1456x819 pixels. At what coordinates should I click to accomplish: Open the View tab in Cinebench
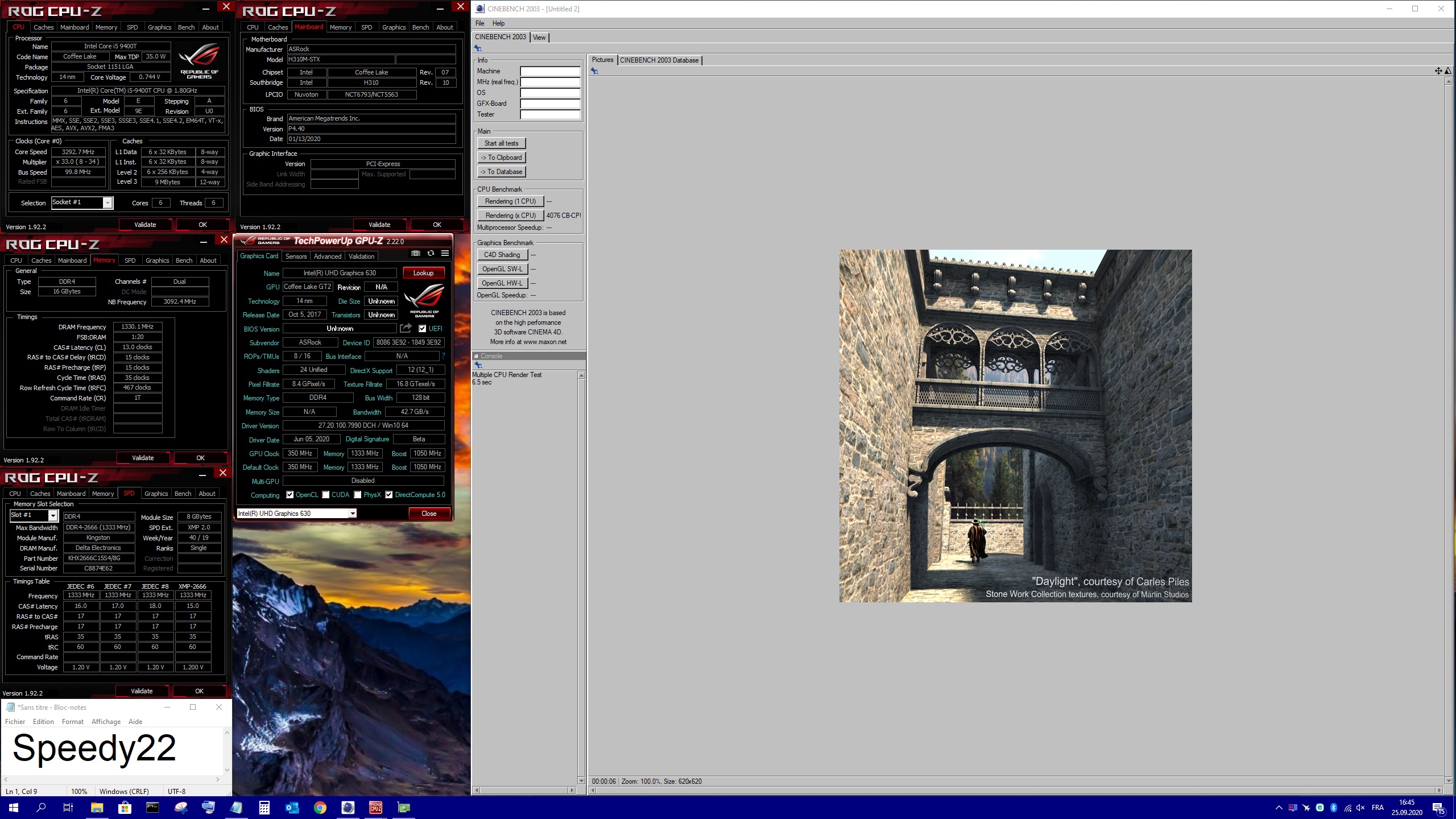[539, 38]
